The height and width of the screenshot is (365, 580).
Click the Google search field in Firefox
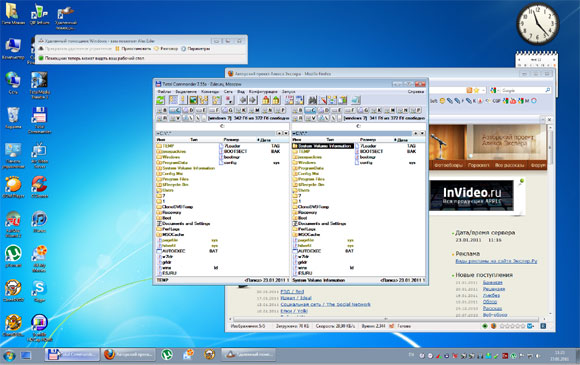pos(523,90)
